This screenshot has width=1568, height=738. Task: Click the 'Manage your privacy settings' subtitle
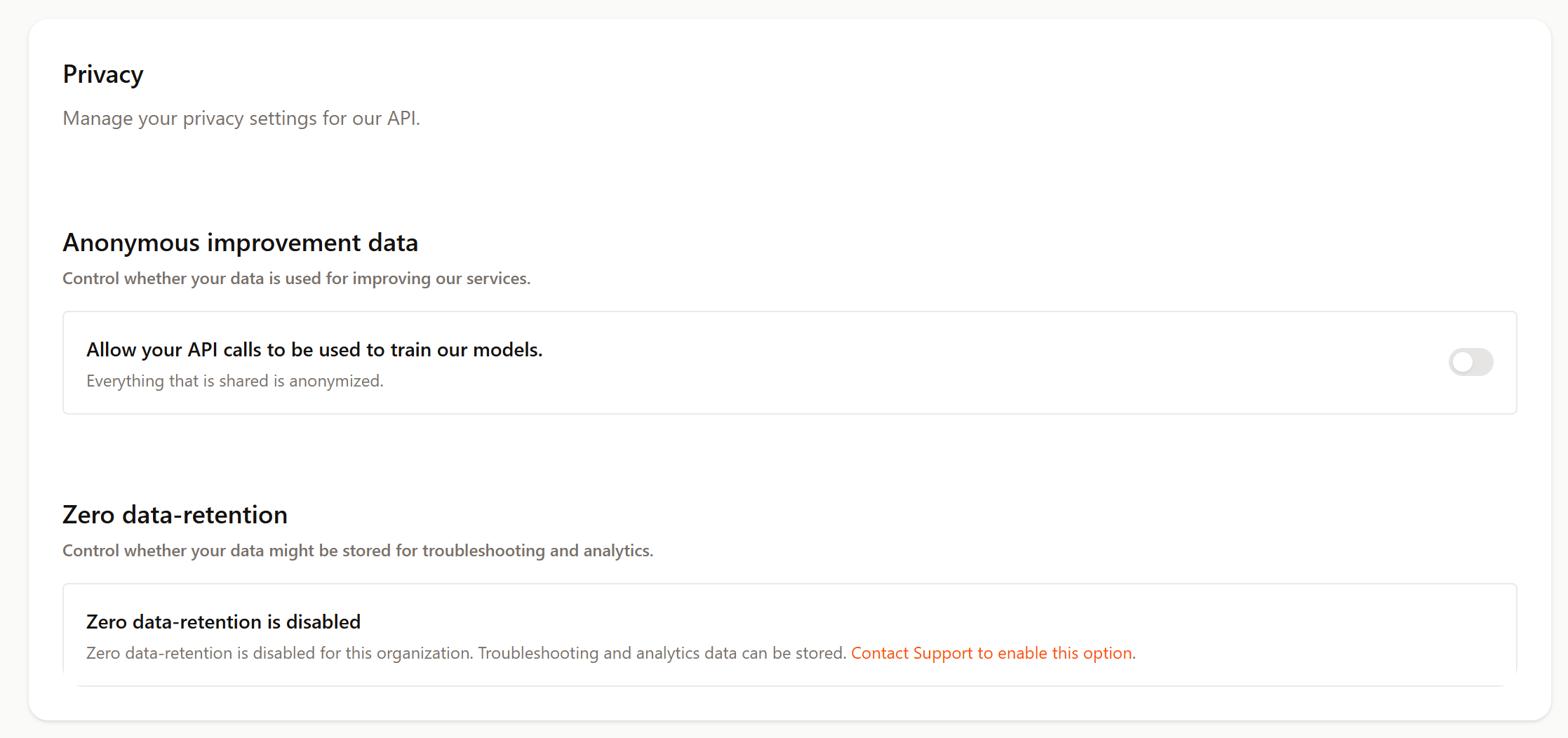[x=241, y=119]
